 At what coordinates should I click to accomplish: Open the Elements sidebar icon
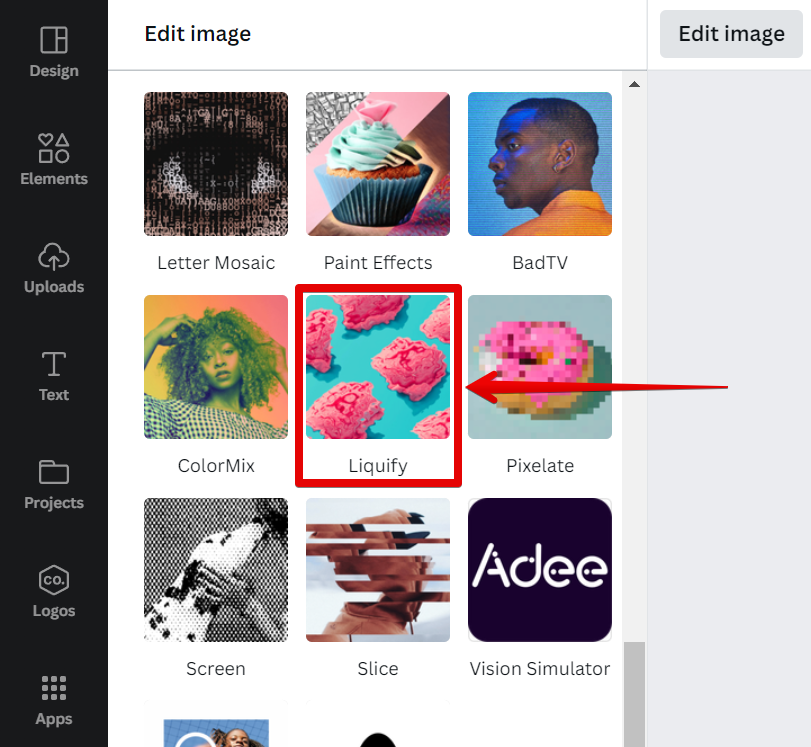coord(54,148)
